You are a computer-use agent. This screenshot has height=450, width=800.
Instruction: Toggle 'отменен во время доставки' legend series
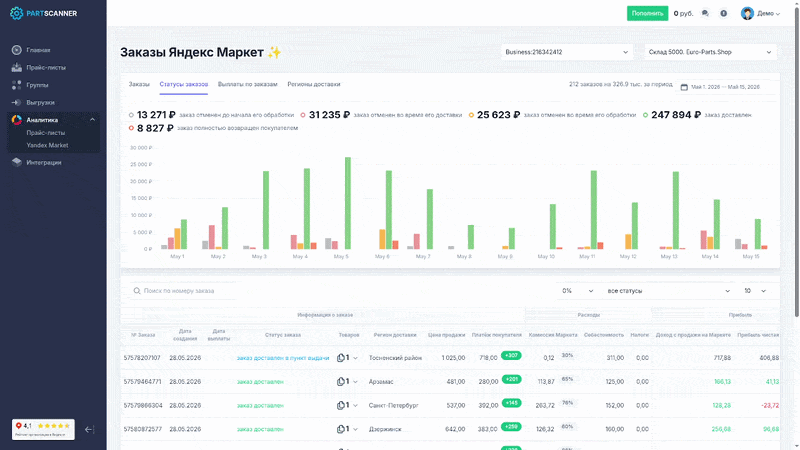pos(381,115)
